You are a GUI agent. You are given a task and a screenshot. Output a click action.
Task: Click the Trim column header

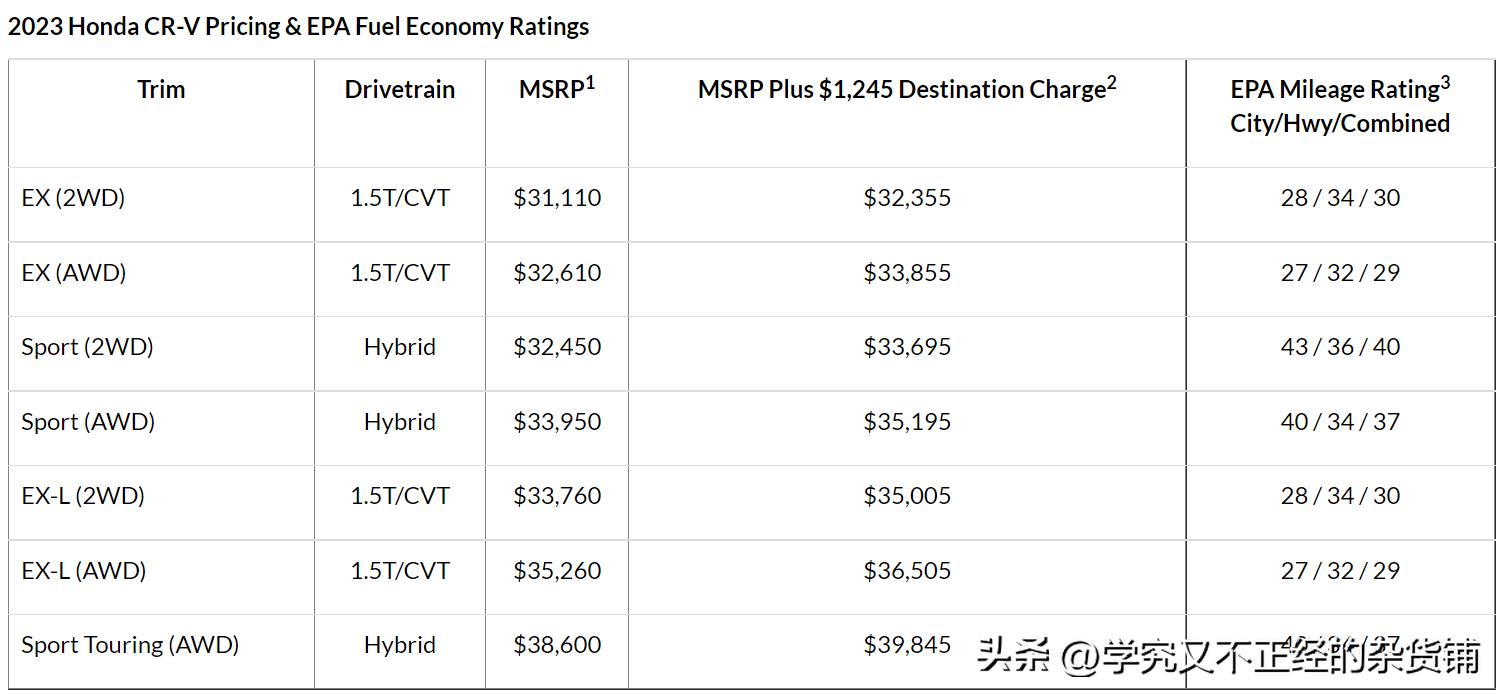[x=161, y=89]
